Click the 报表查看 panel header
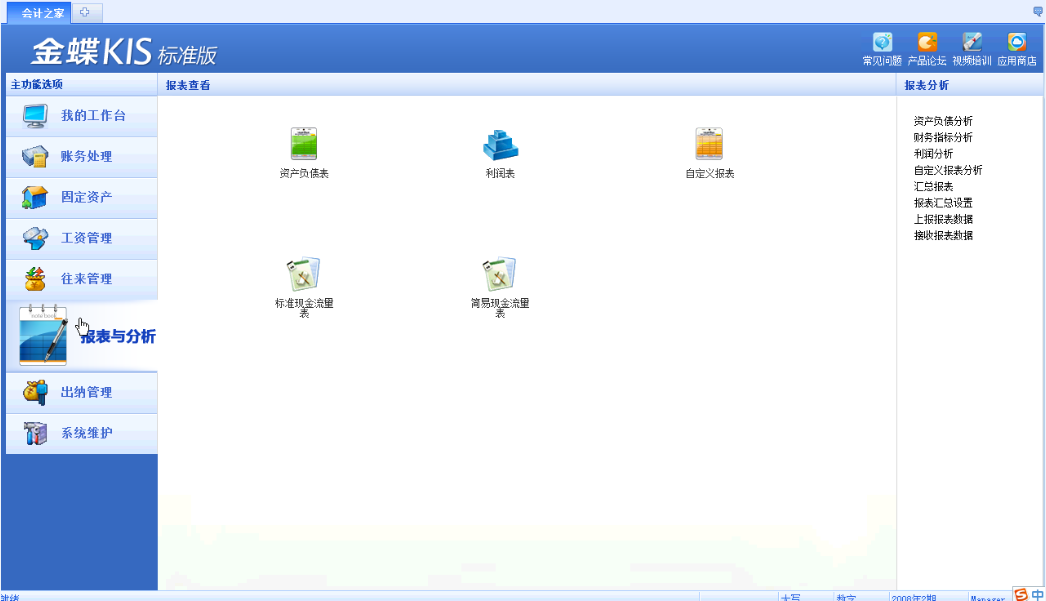Viewport: 1046px width, 601px height. [x=188, y=85]
